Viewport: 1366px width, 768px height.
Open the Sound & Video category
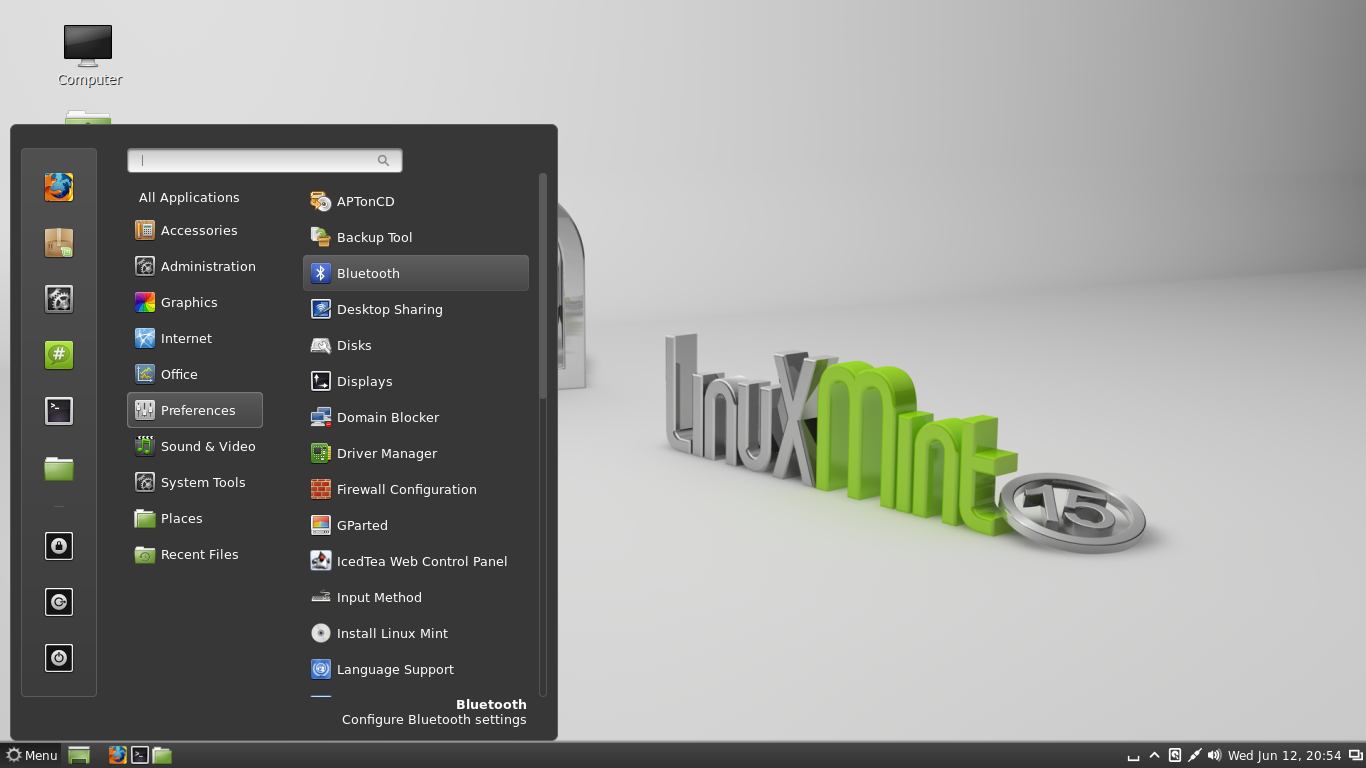coord(195,446)
